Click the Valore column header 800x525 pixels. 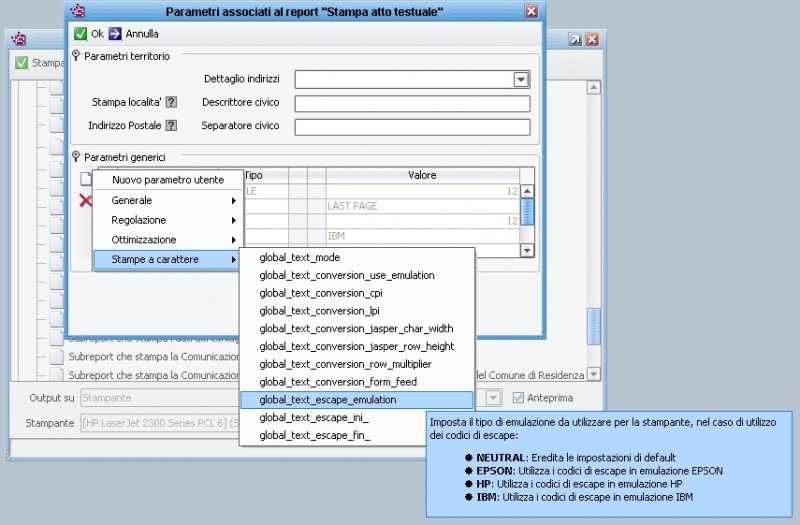(422, 175)
